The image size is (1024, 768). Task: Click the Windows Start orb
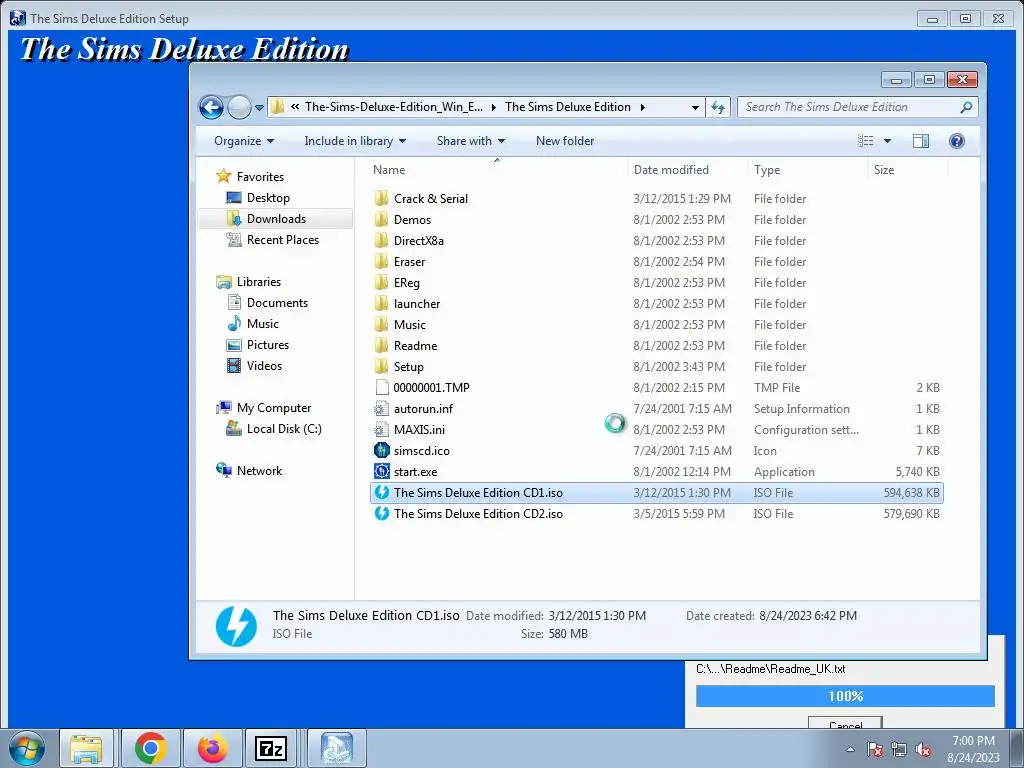click(x=27, y=749)
